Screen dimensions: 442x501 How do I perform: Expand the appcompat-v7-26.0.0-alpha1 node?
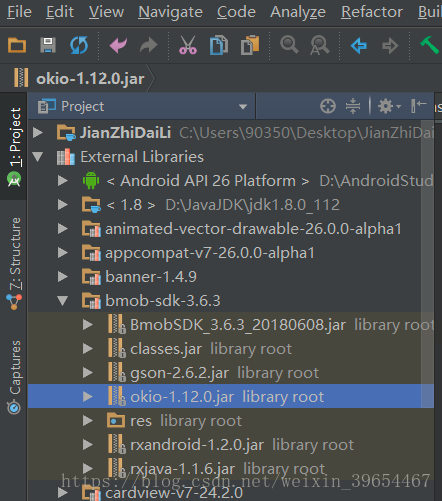(63, 252)
